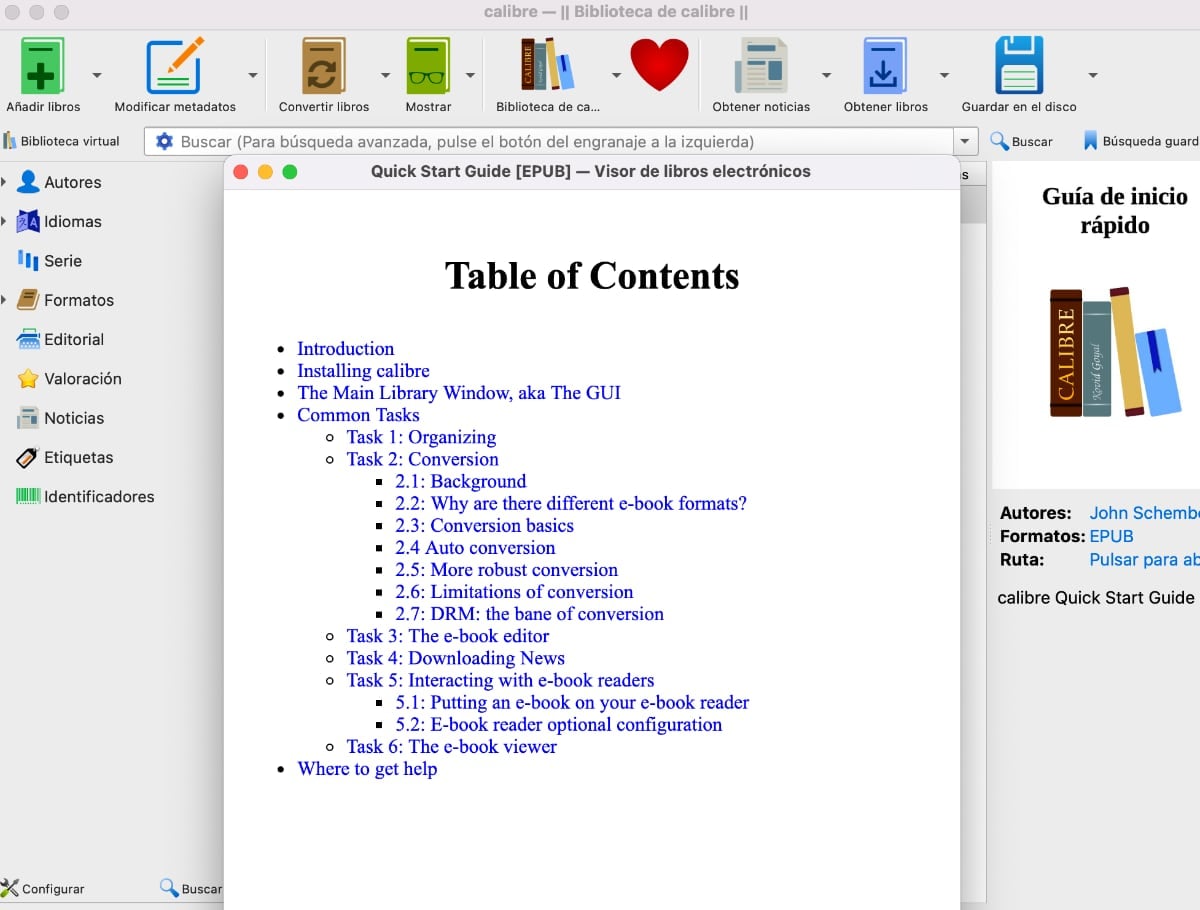Screen dimensions: 1200x910
Task: Open search history dropdown arrow
Action: (x=965, y=142)
